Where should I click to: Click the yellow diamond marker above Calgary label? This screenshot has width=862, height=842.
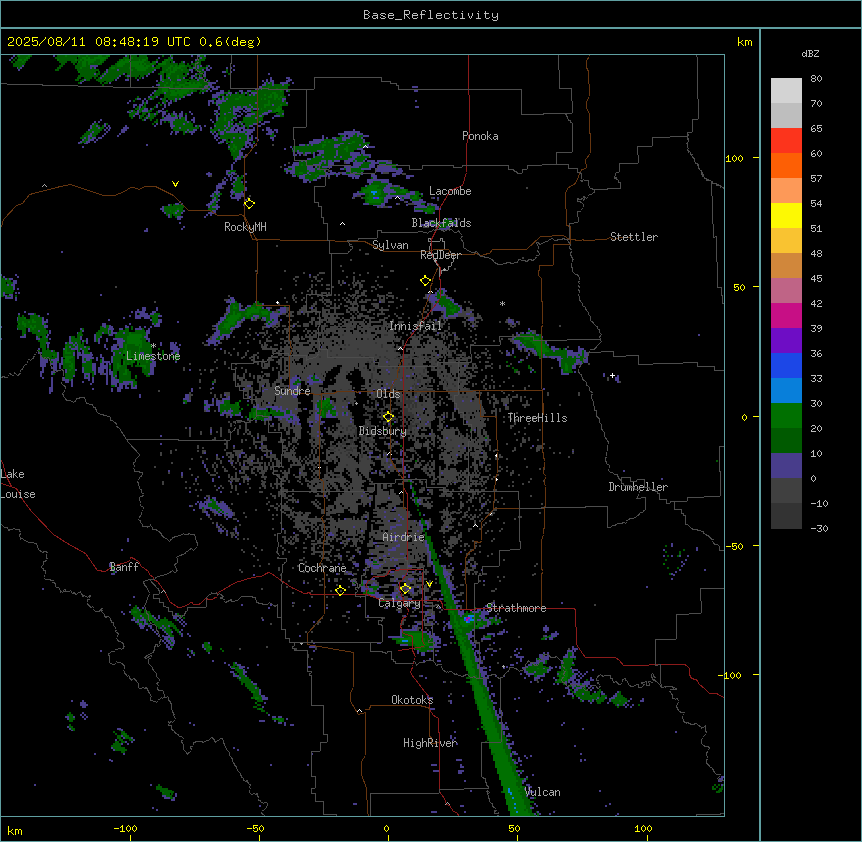point(405,589)
